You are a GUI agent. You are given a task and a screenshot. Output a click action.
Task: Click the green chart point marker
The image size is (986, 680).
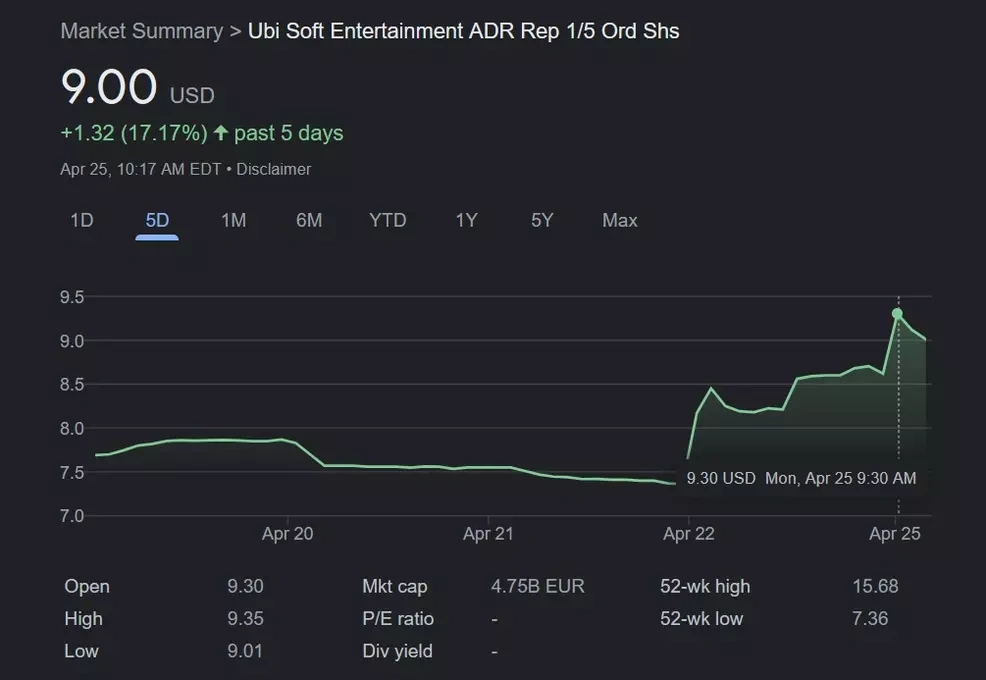pyautogui.click(x=897, y=314)
